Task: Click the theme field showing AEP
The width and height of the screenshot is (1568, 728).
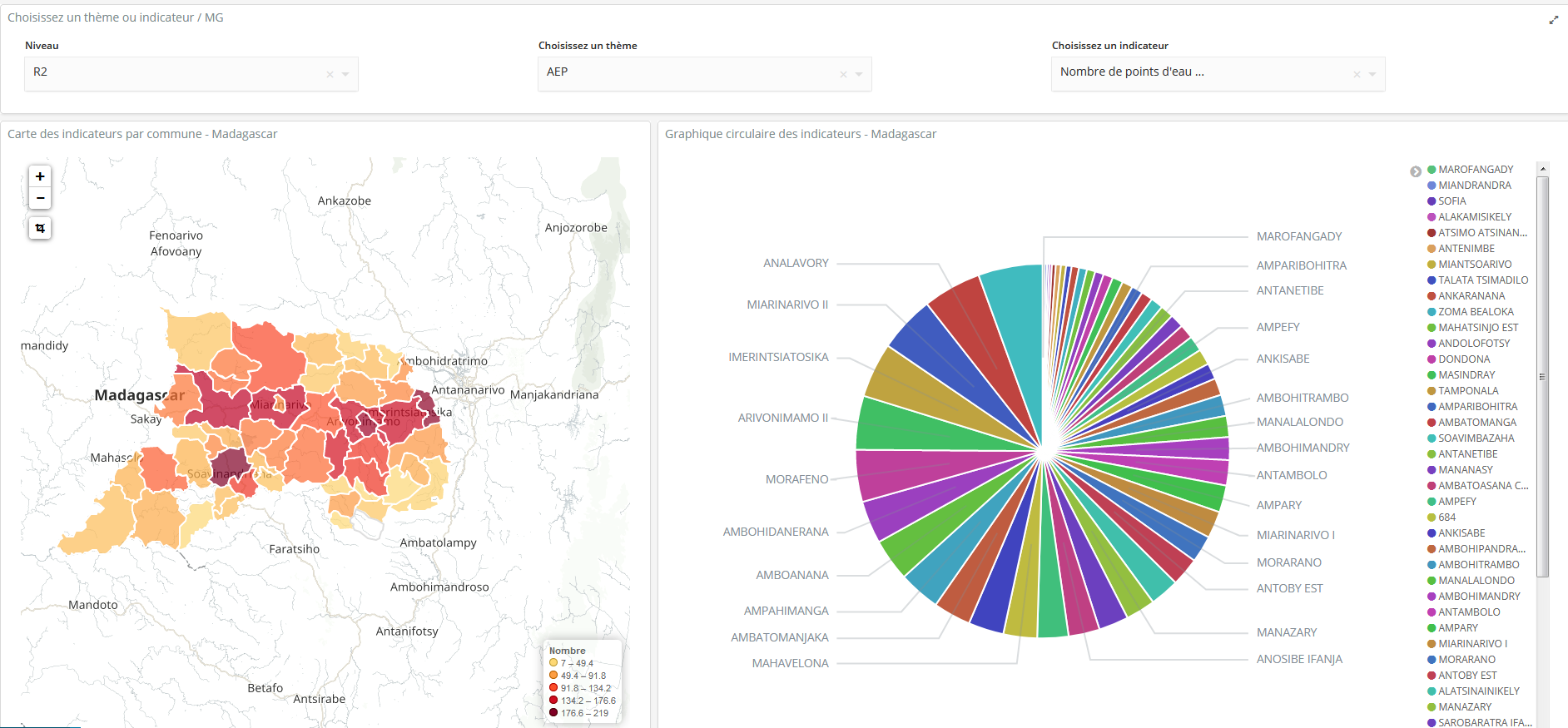Action: tap(705, 74)
